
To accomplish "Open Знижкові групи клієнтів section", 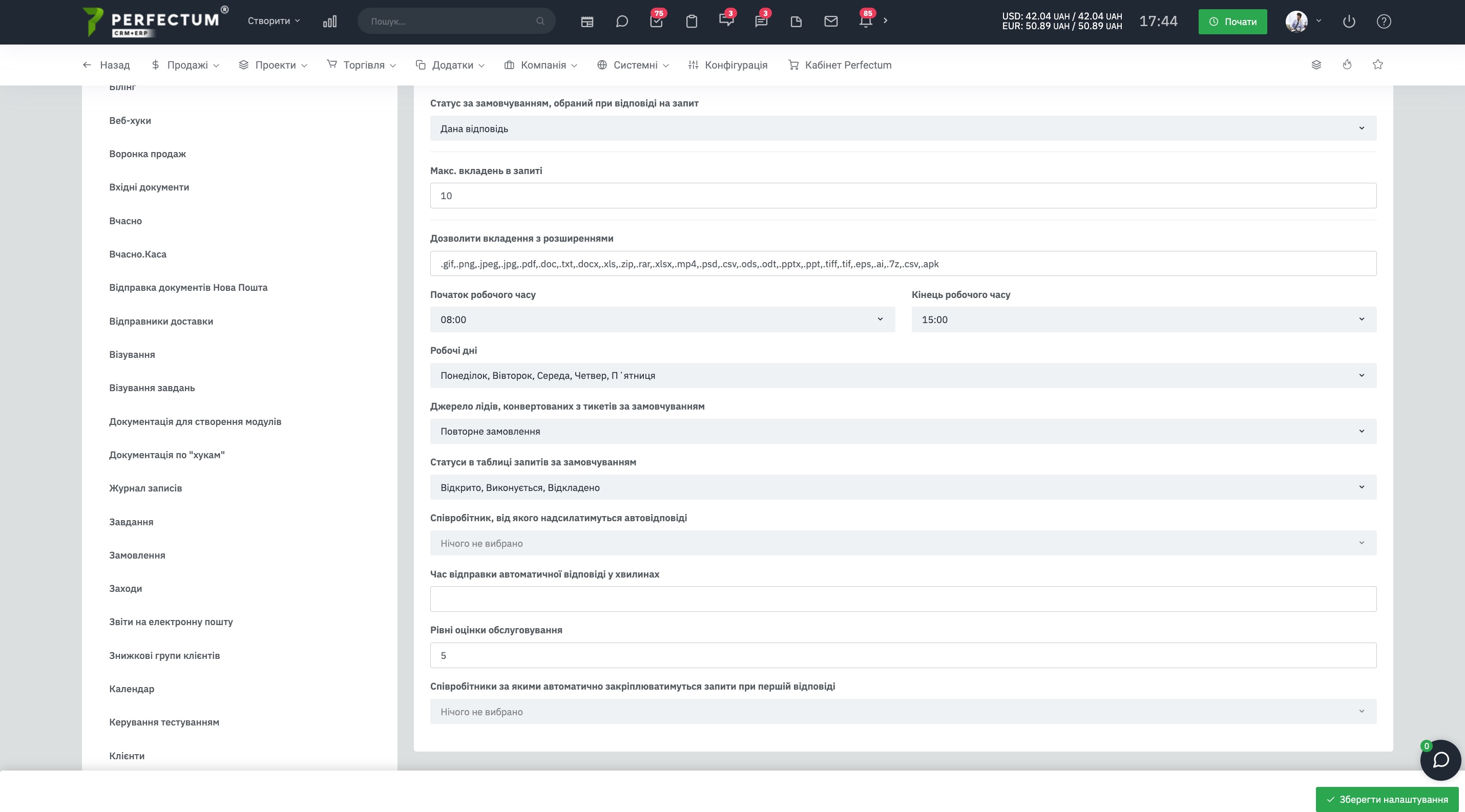I will [164, 655].
